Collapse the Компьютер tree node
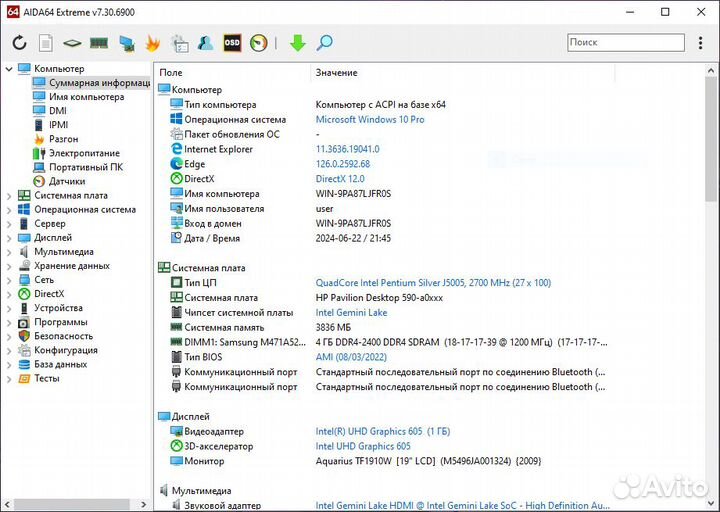 point(9,69)
